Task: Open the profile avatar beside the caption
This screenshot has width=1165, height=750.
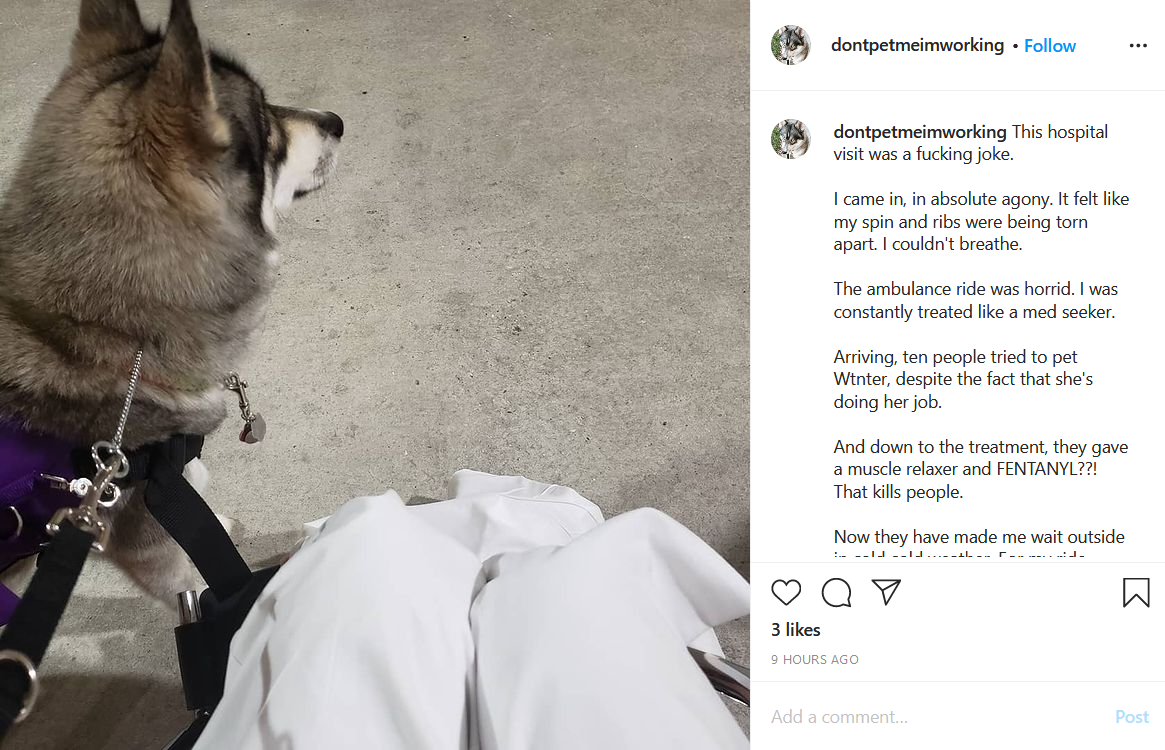Action: 791,139
